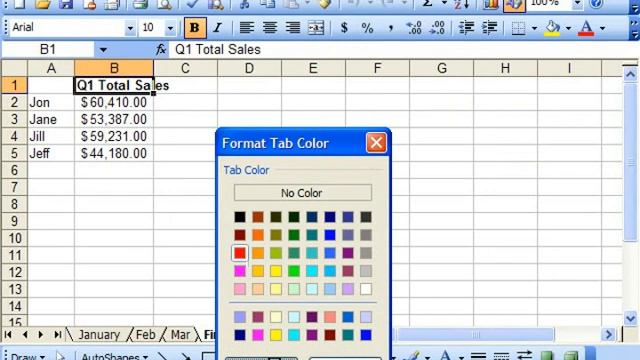Go to the first sheet tab arrow
640x360 pixels.
pyautogui.click(x=8, y=335)
